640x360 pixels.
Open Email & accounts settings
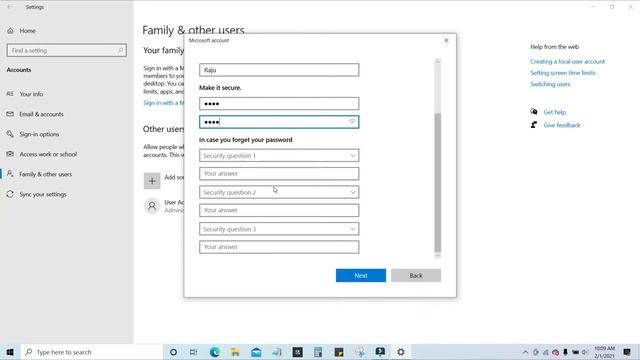pyautogui.click(x=41, y=114)
